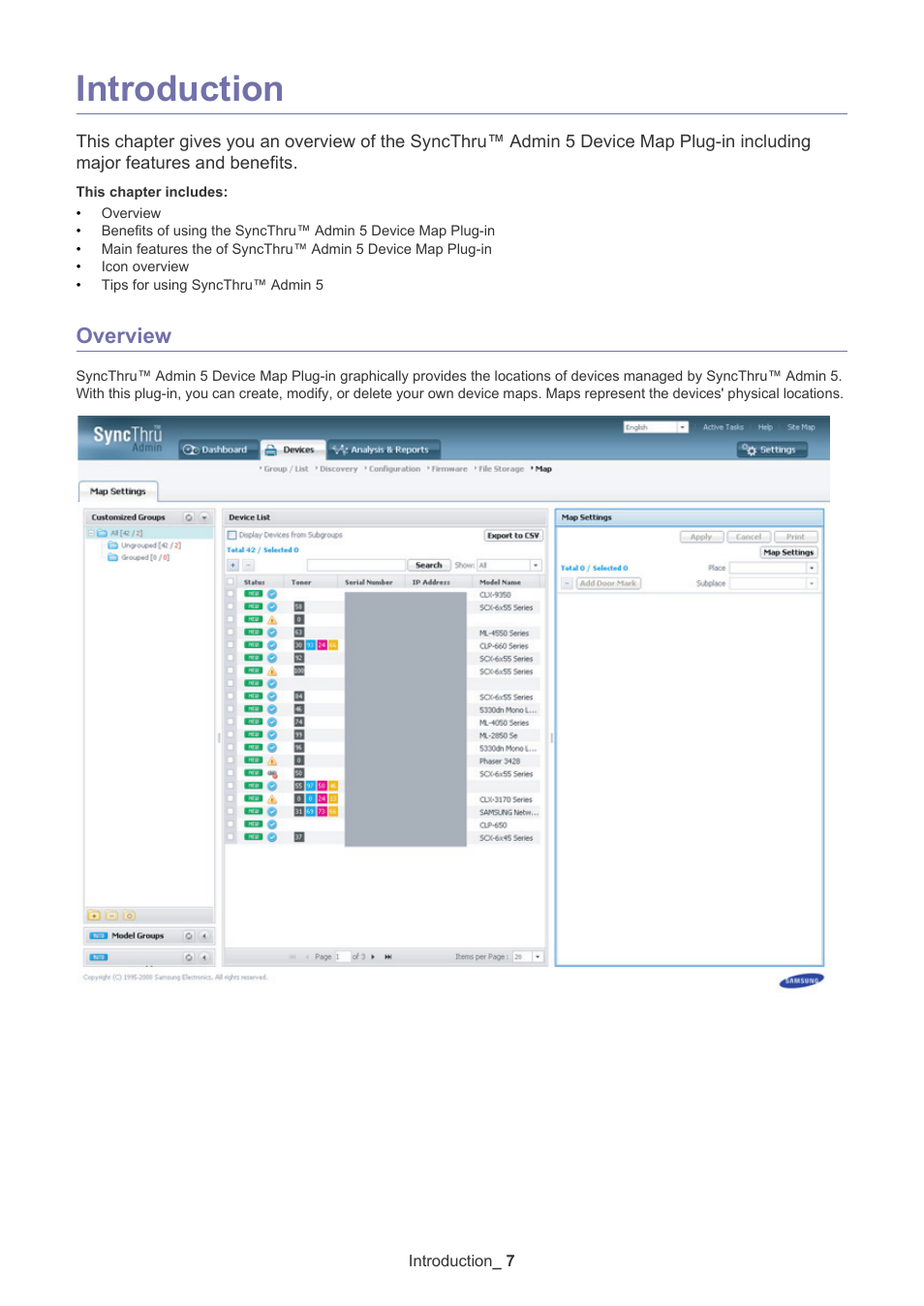Go to the Firmware submenu
This screenshot has width=924, height=1306.
pyautogui.click(x=447, y=469)
